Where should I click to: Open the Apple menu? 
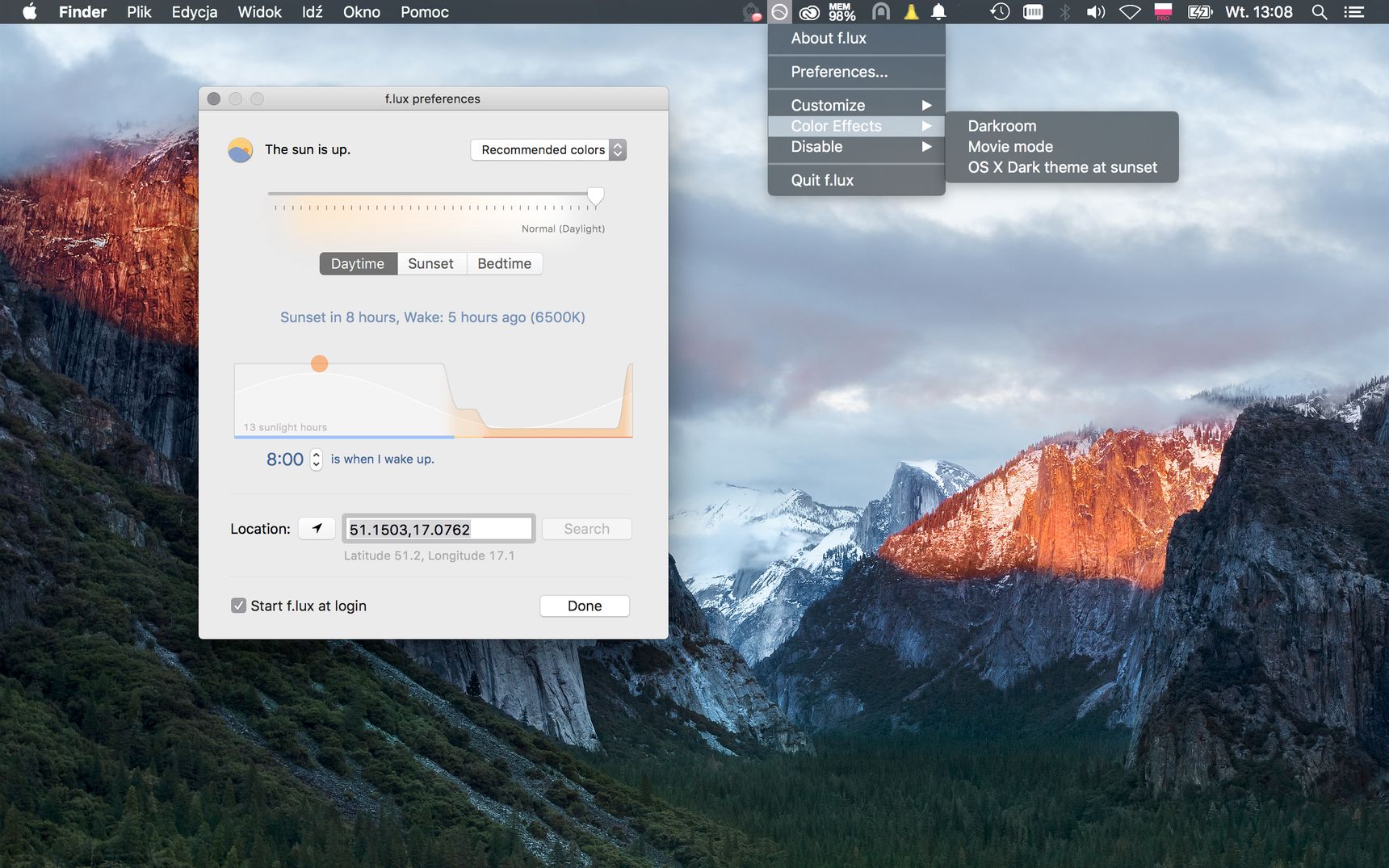tap(30, 12)
